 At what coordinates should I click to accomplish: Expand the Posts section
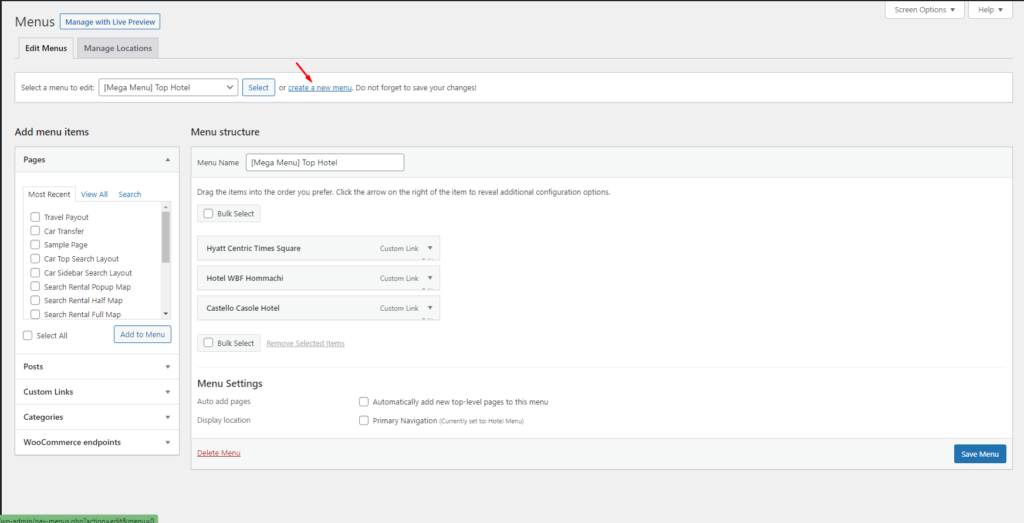point(168,367)
